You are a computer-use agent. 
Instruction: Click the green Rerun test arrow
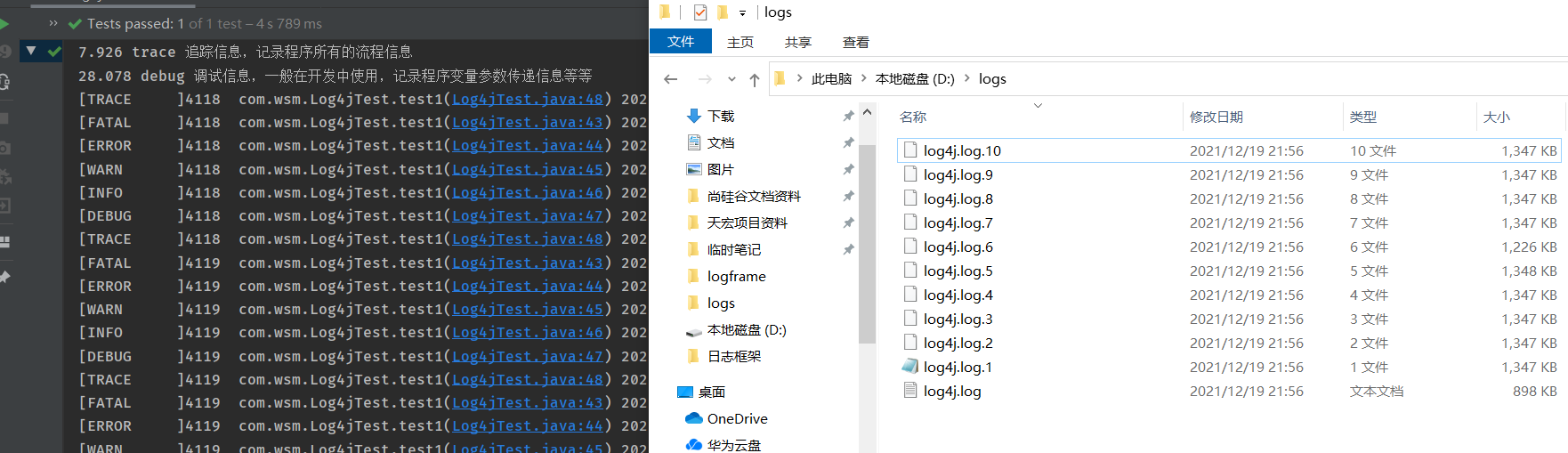point(4,24)
